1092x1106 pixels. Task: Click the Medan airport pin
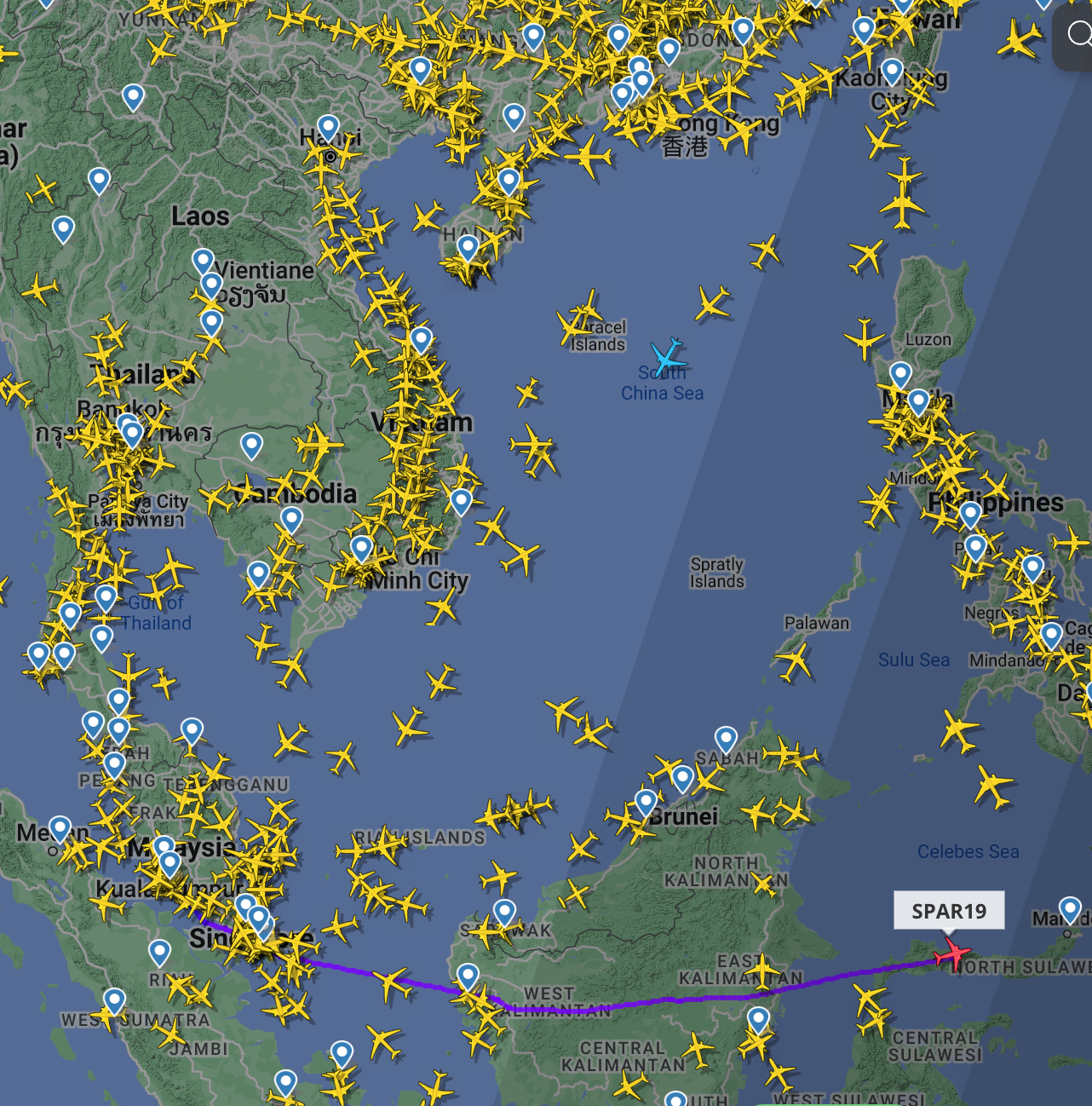pos(60,829)
